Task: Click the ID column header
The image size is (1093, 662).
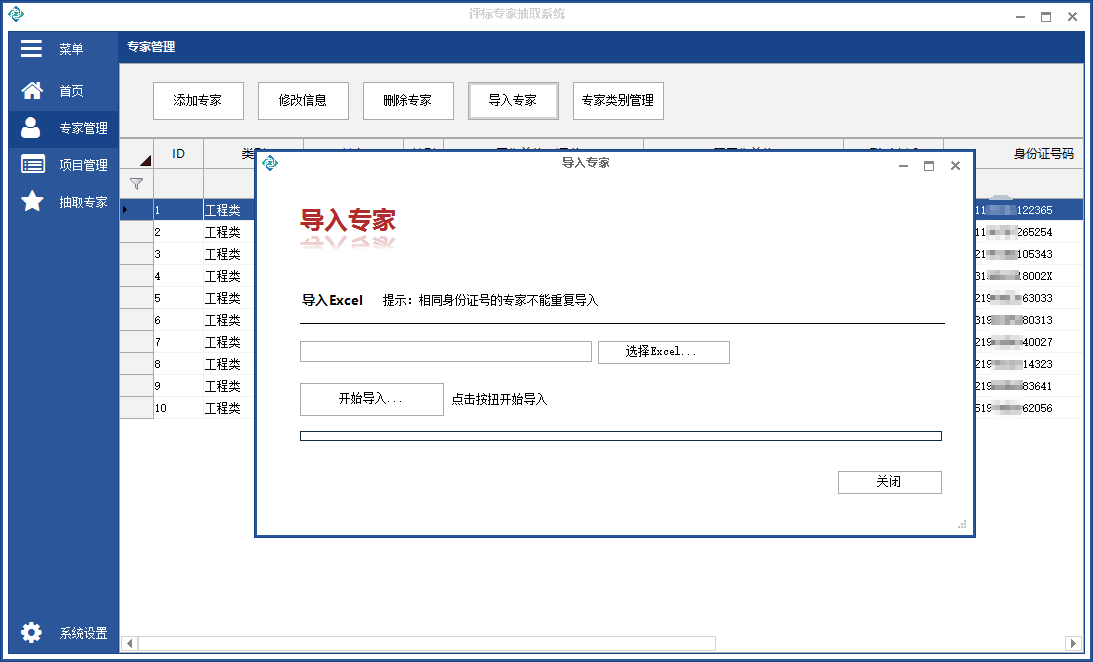Action: [178, 153]
